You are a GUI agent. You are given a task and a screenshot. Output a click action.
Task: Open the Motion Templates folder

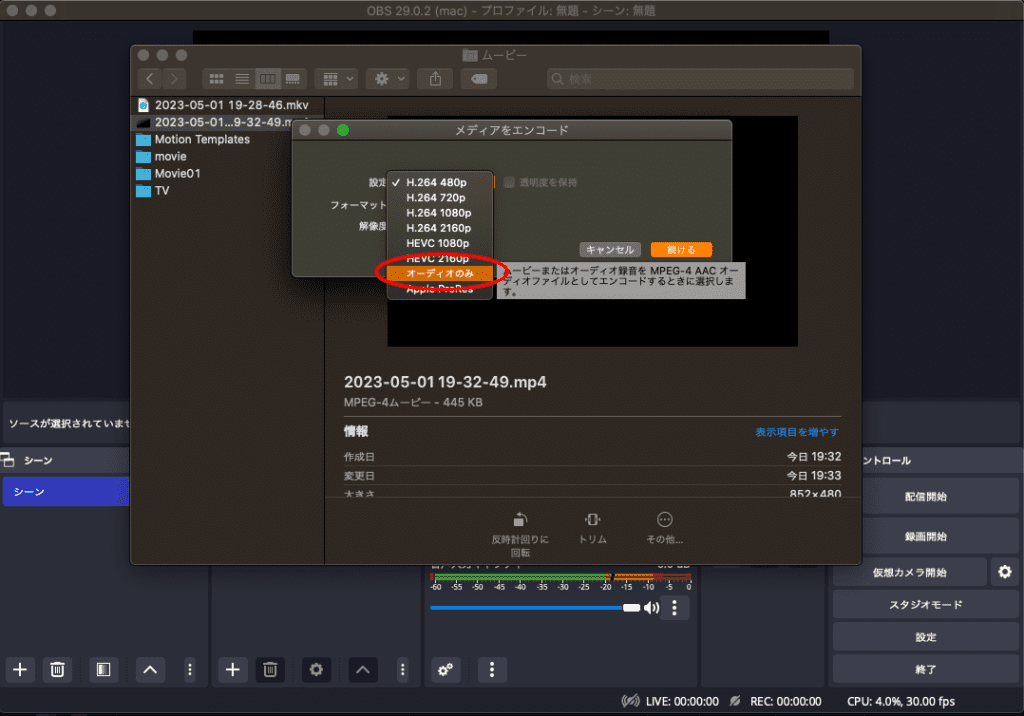coord(202,139)
